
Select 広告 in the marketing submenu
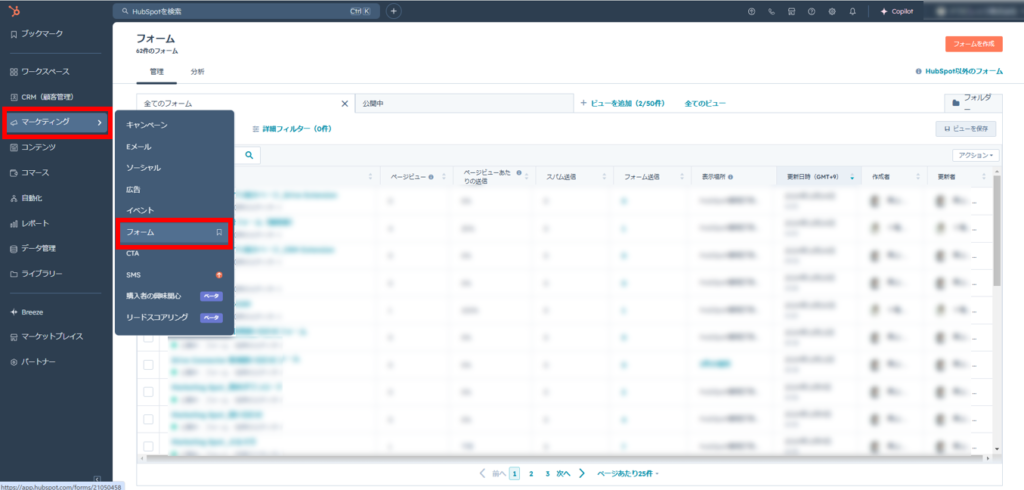pyautogui.click(x=133, y=189)
